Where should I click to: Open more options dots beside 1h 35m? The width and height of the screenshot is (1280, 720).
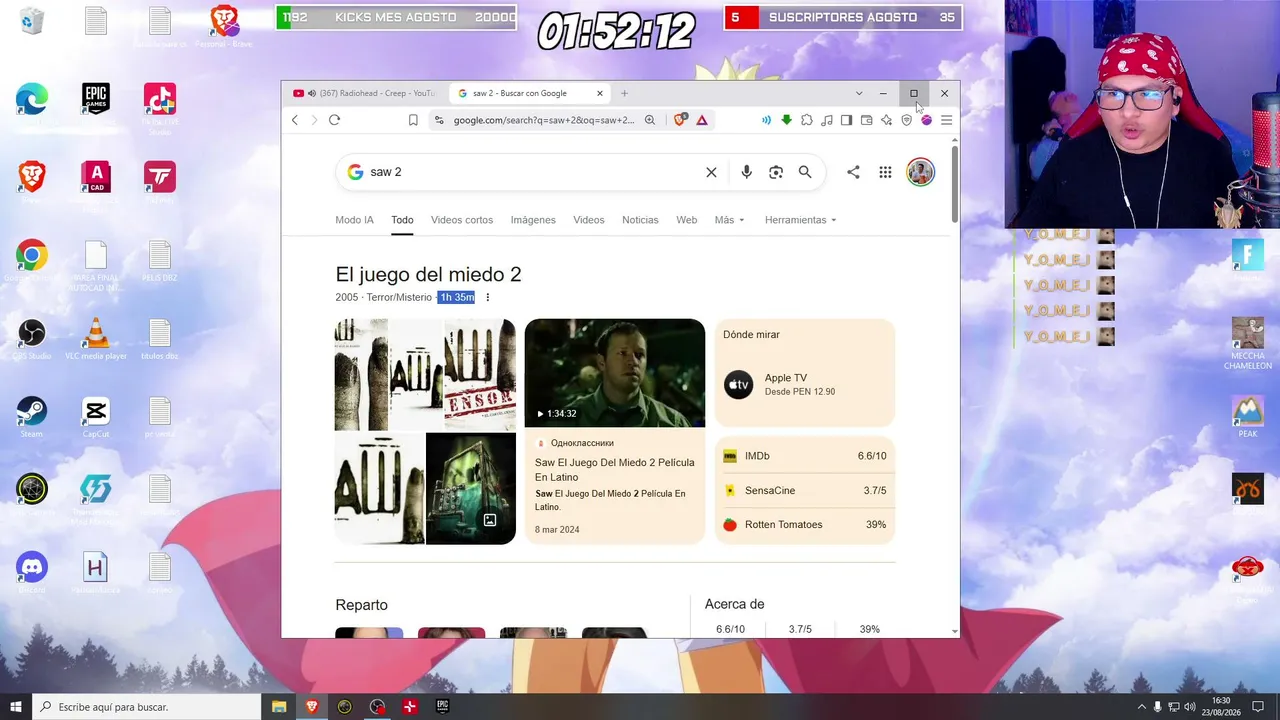(x=488, y=297)
